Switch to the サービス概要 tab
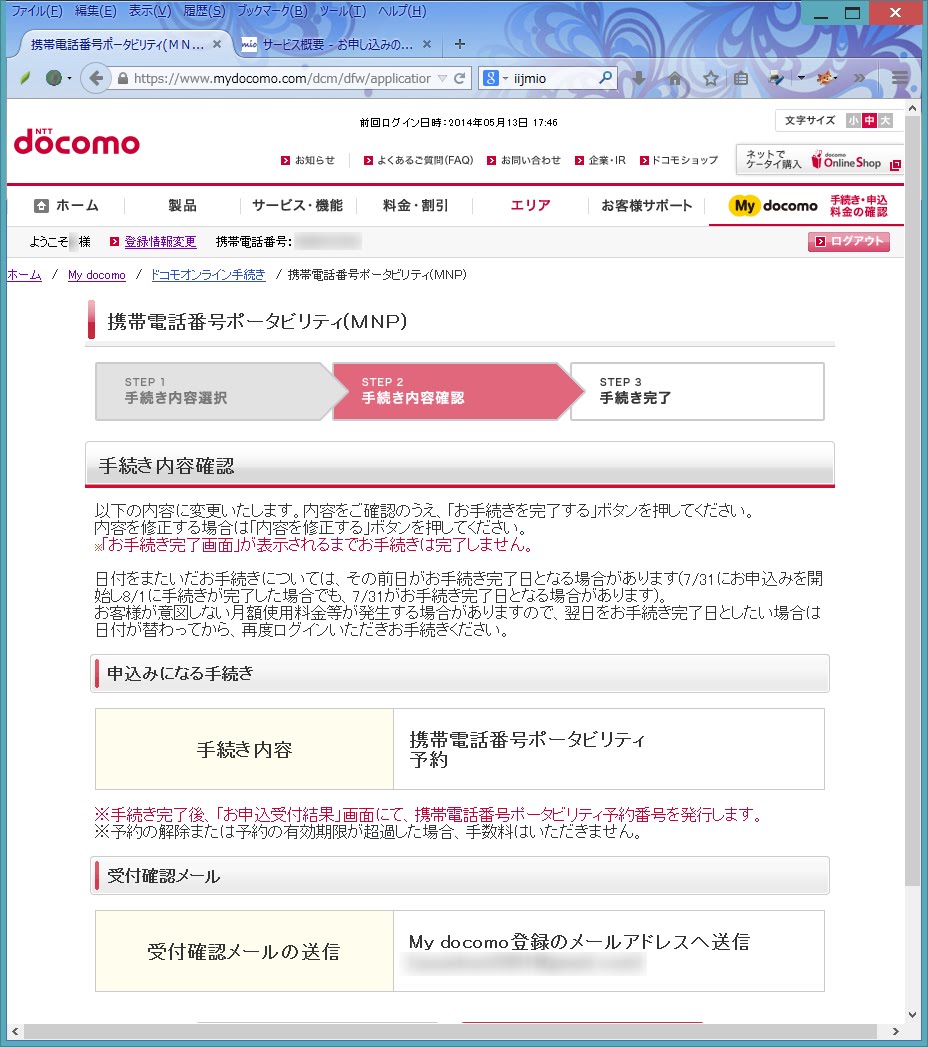The height and width of the screenshot is (1047, 928). 336,44
